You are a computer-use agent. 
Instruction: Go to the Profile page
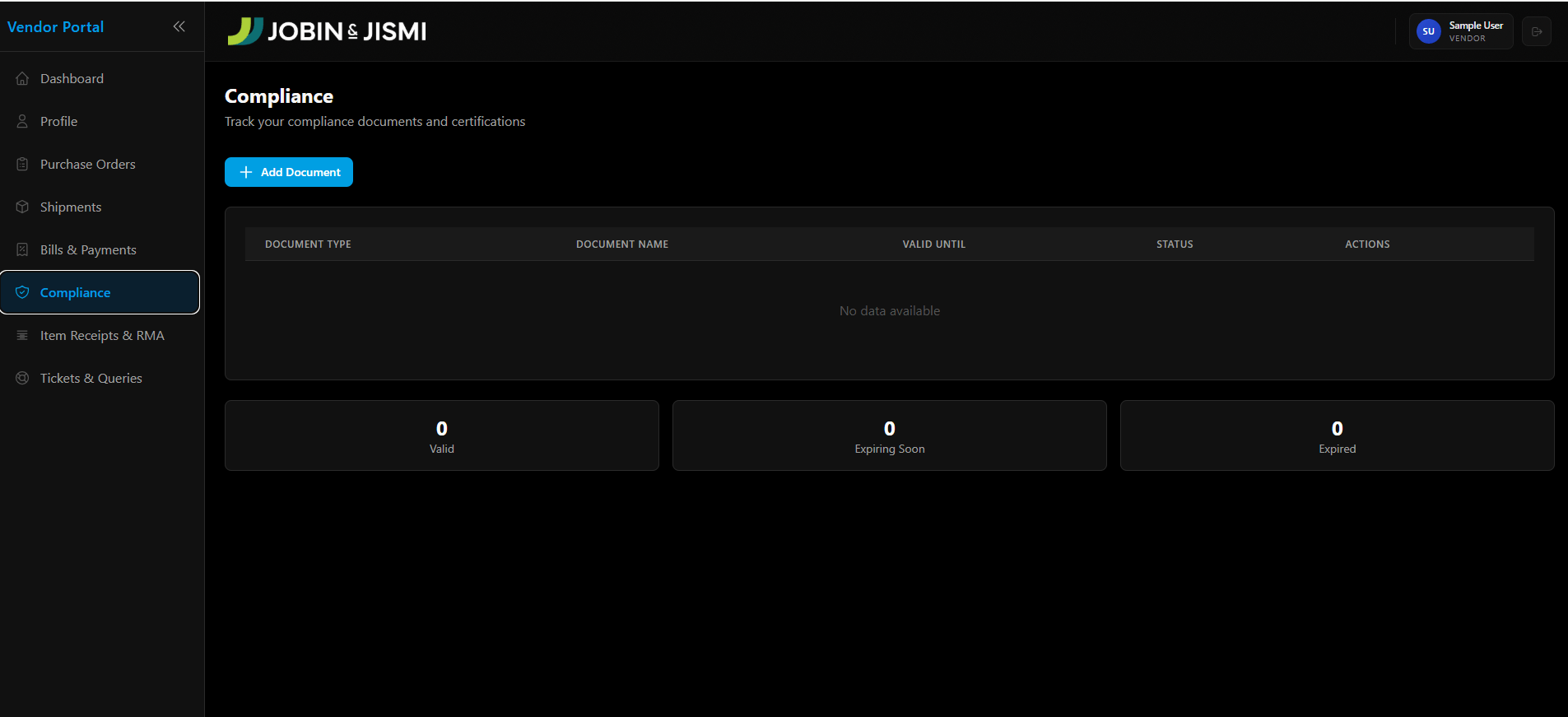click(100, 122)
